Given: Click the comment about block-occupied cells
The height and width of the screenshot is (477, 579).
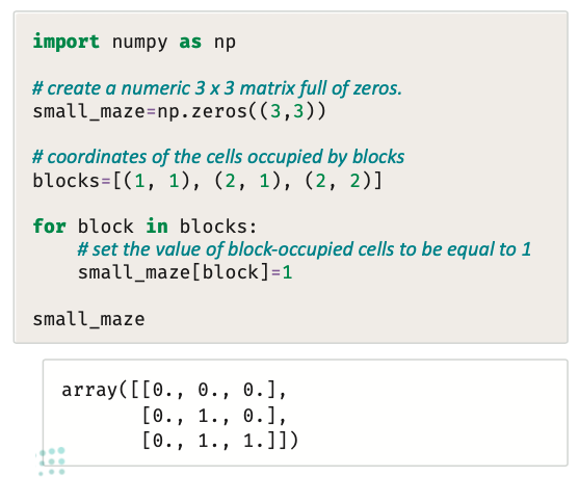Looking at the screenshot, I should coord(304,250).
